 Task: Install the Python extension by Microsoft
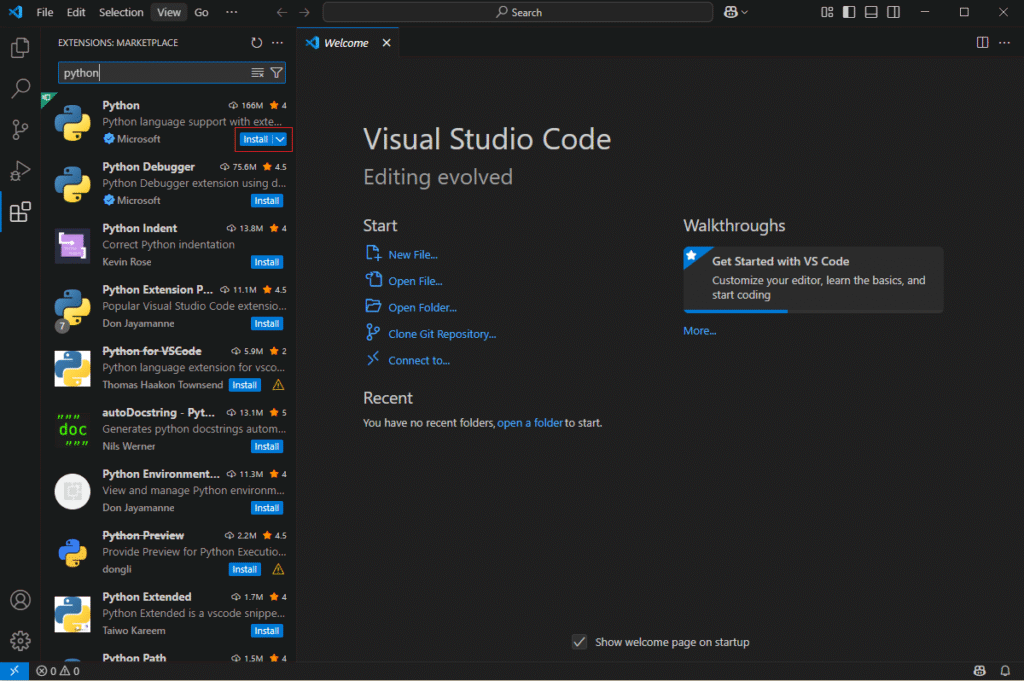point(255,139)
